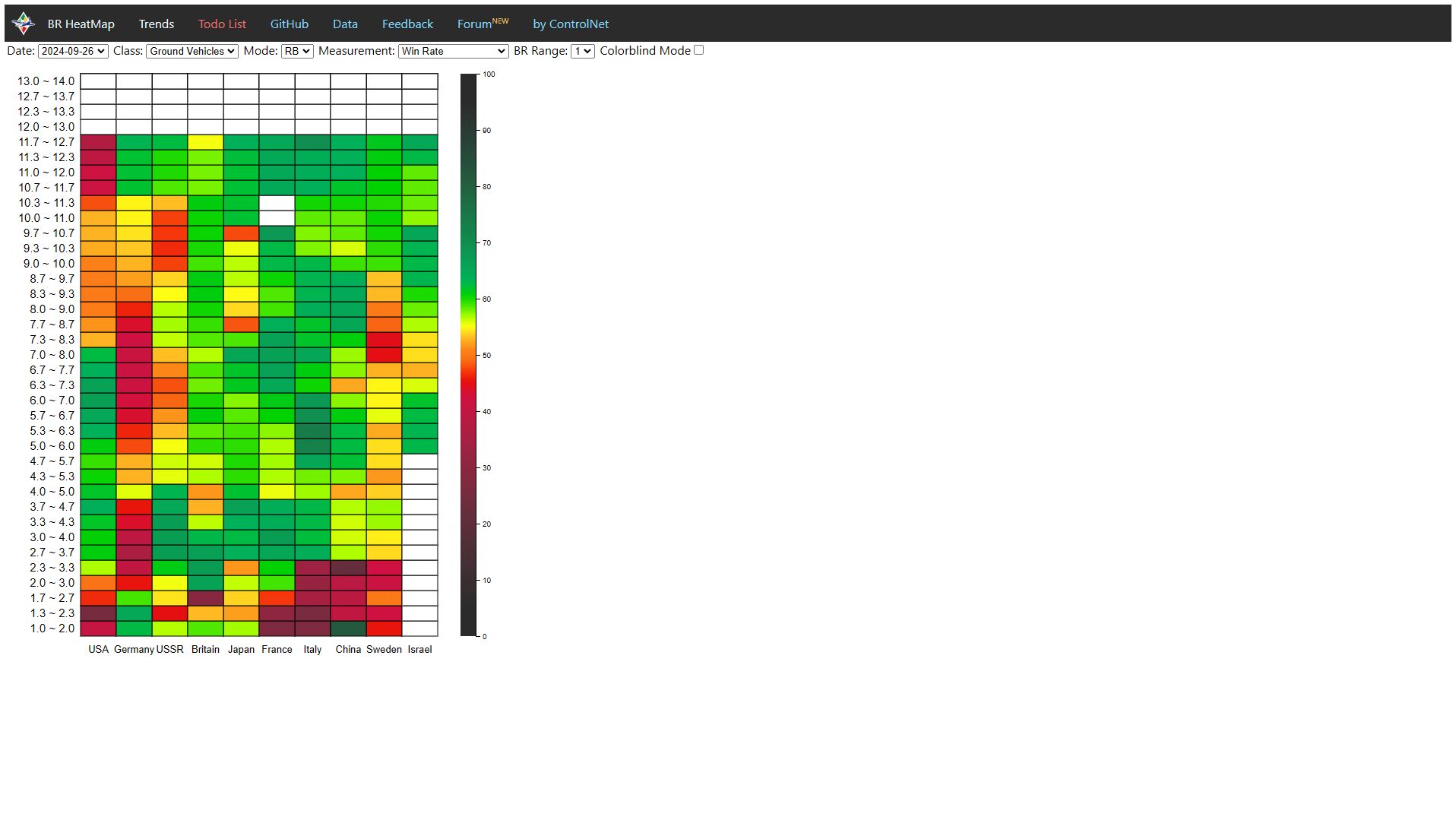The image size is (1456, 817).
Task: Open the BR Range dropdown
Action: point(582,51)
